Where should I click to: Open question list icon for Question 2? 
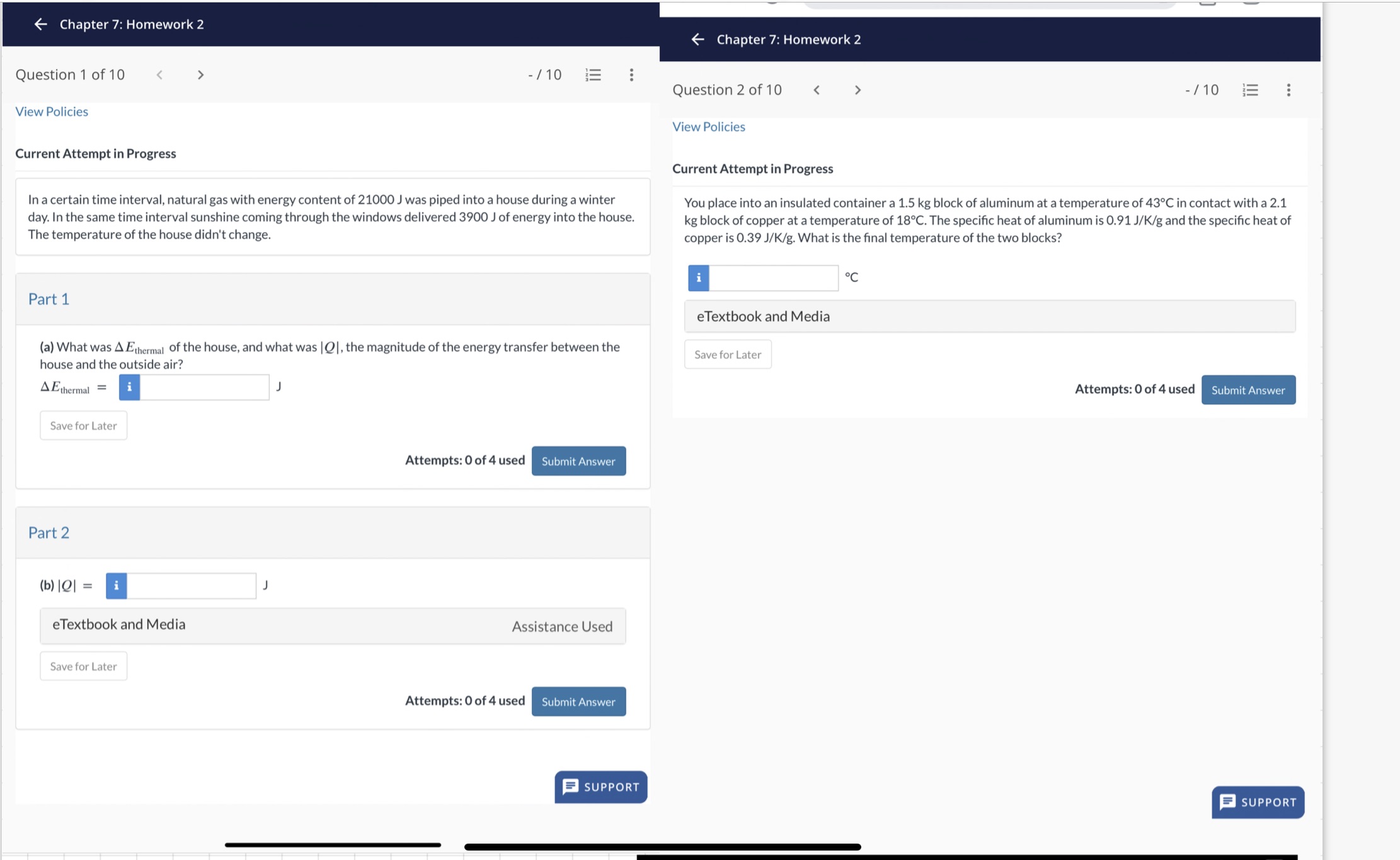[x=1250, y=90]
